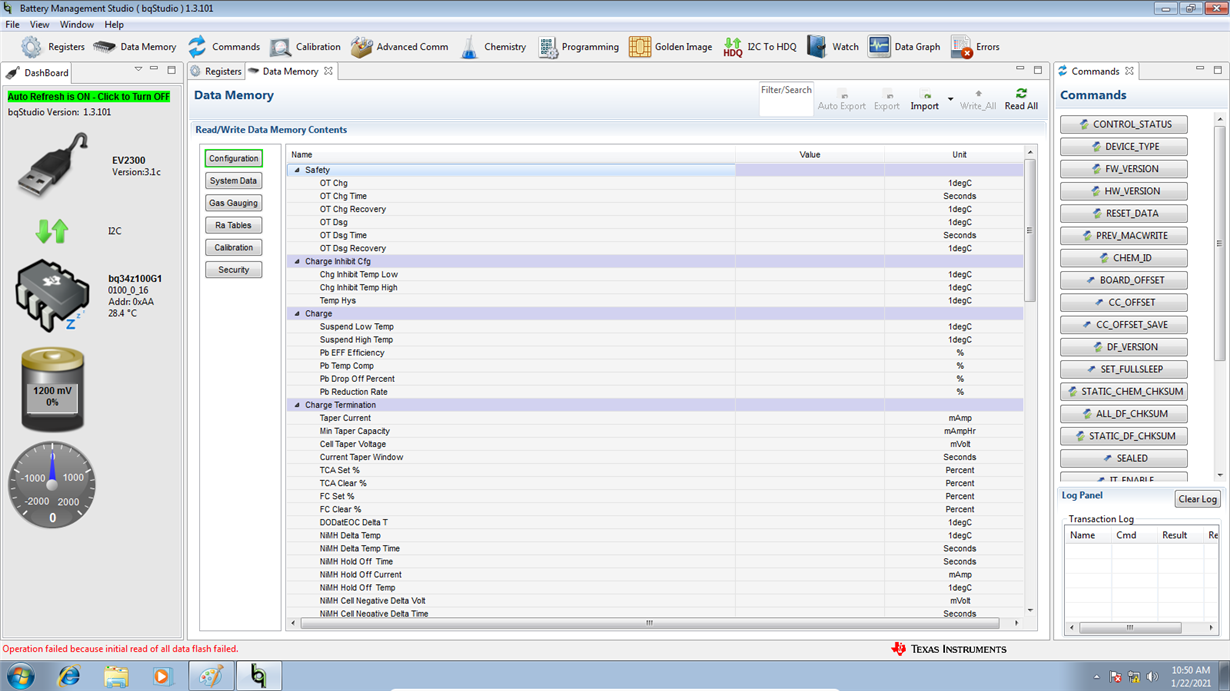Send the SEALED command
Screen dimensions: 1230x691
1124,458
